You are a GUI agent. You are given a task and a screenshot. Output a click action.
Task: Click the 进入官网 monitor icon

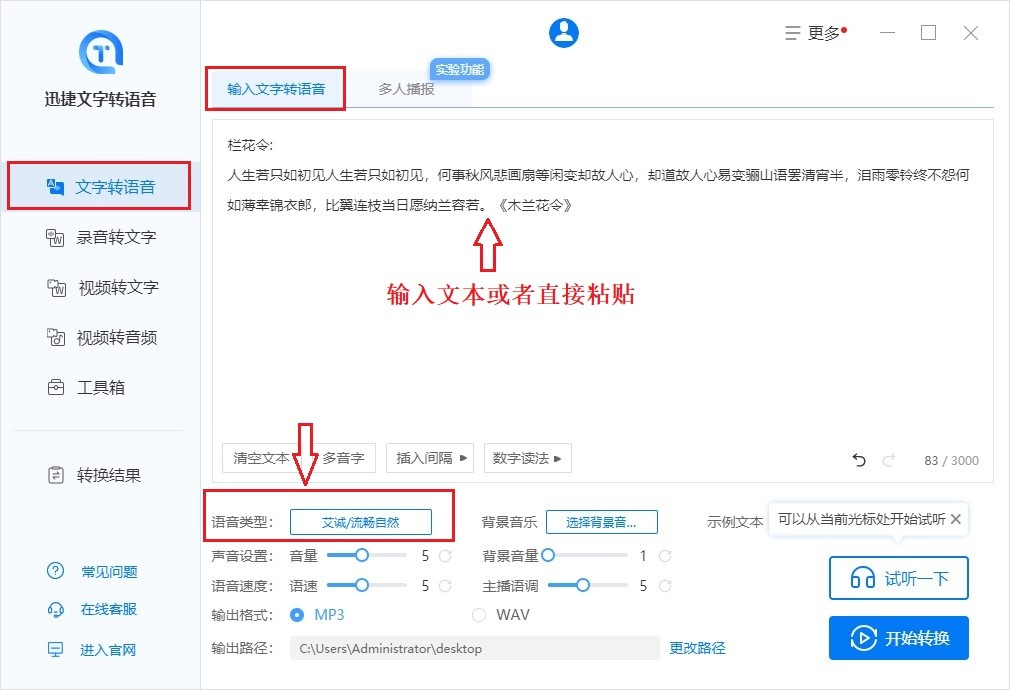click(x=55, y=649)
